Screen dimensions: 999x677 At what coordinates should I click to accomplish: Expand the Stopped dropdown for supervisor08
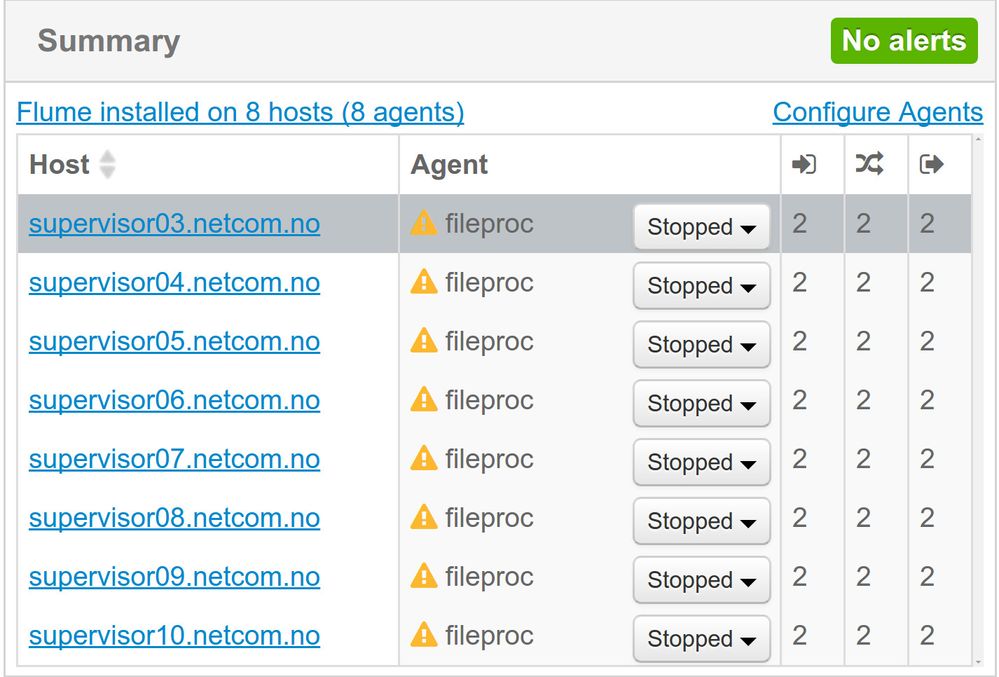pos(701,522)
